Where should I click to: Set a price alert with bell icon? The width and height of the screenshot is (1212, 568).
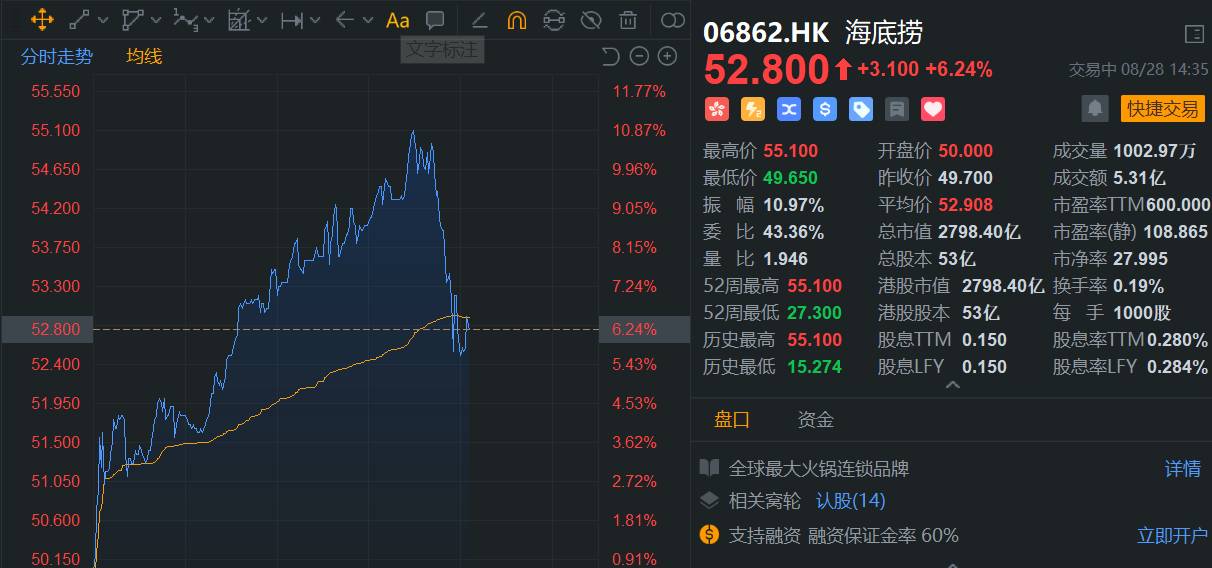pyautogui.click(x=1095, y=108)
